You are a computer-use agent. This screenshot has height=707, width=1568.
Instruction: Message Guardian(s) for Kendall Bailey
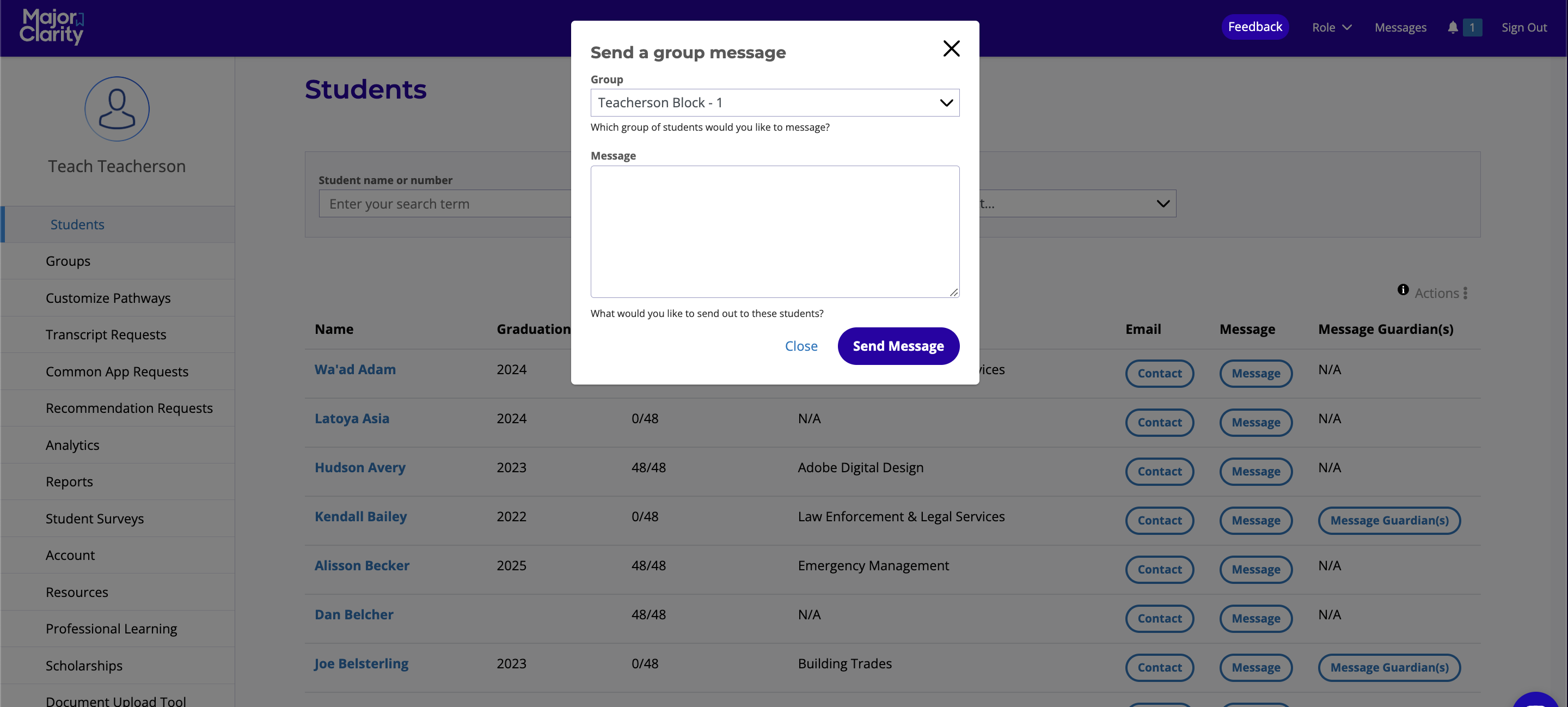(1388, 521)
